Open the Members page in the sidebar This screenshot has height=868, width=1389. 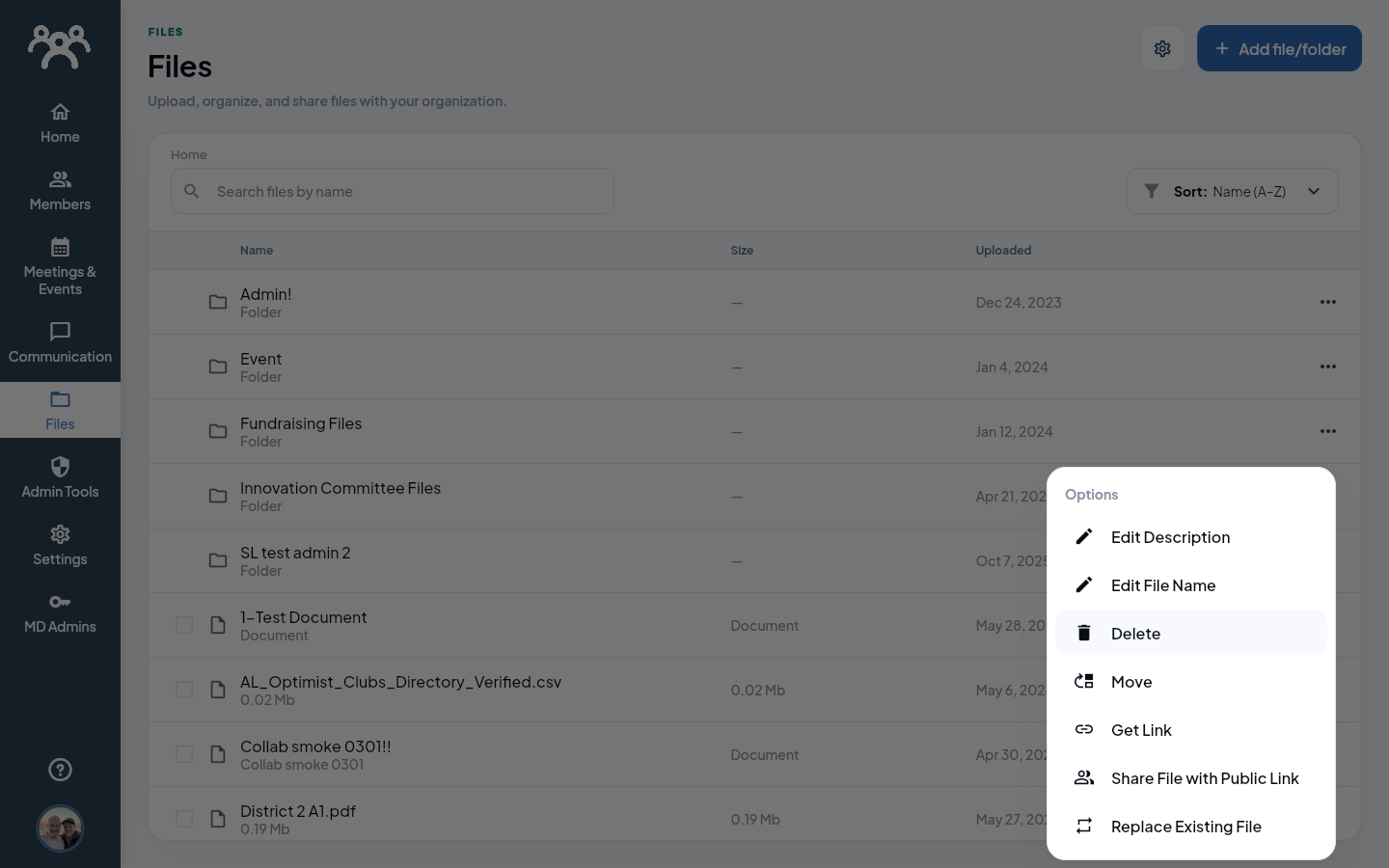60,191
